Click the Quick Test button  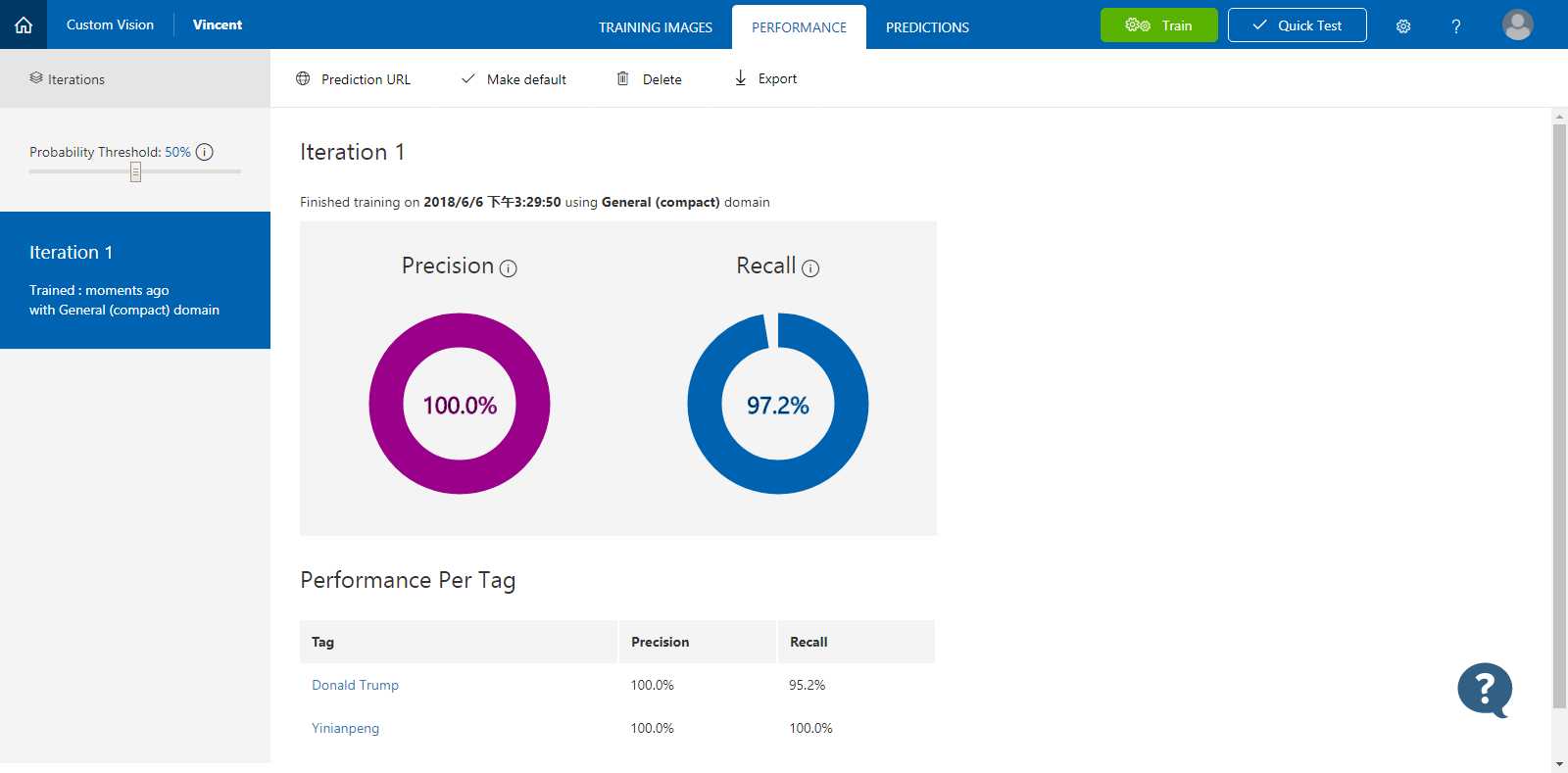tap(1297, 25)
